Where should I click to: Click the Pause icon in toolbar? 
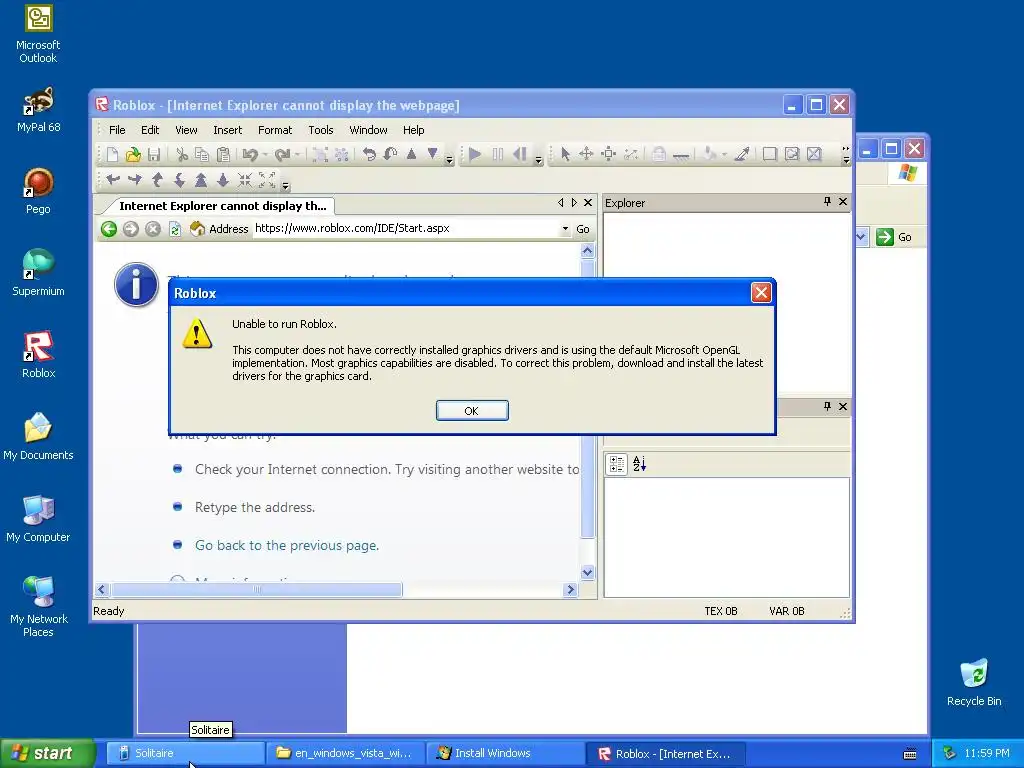[x=498, y=154]
